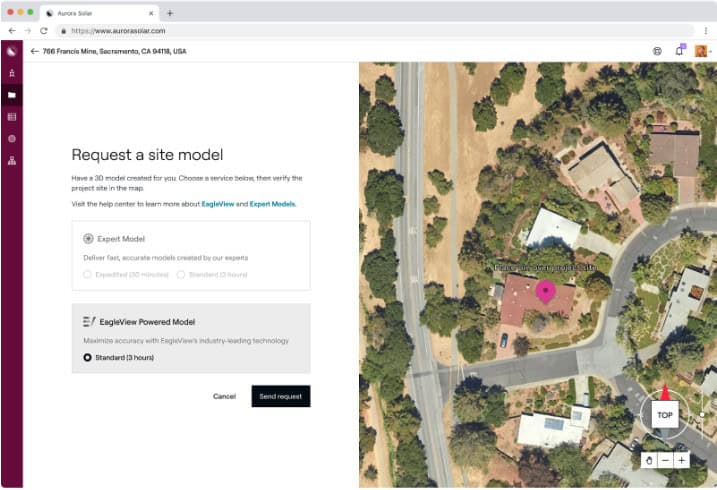Open the Expert Models help link

point(272,204)
